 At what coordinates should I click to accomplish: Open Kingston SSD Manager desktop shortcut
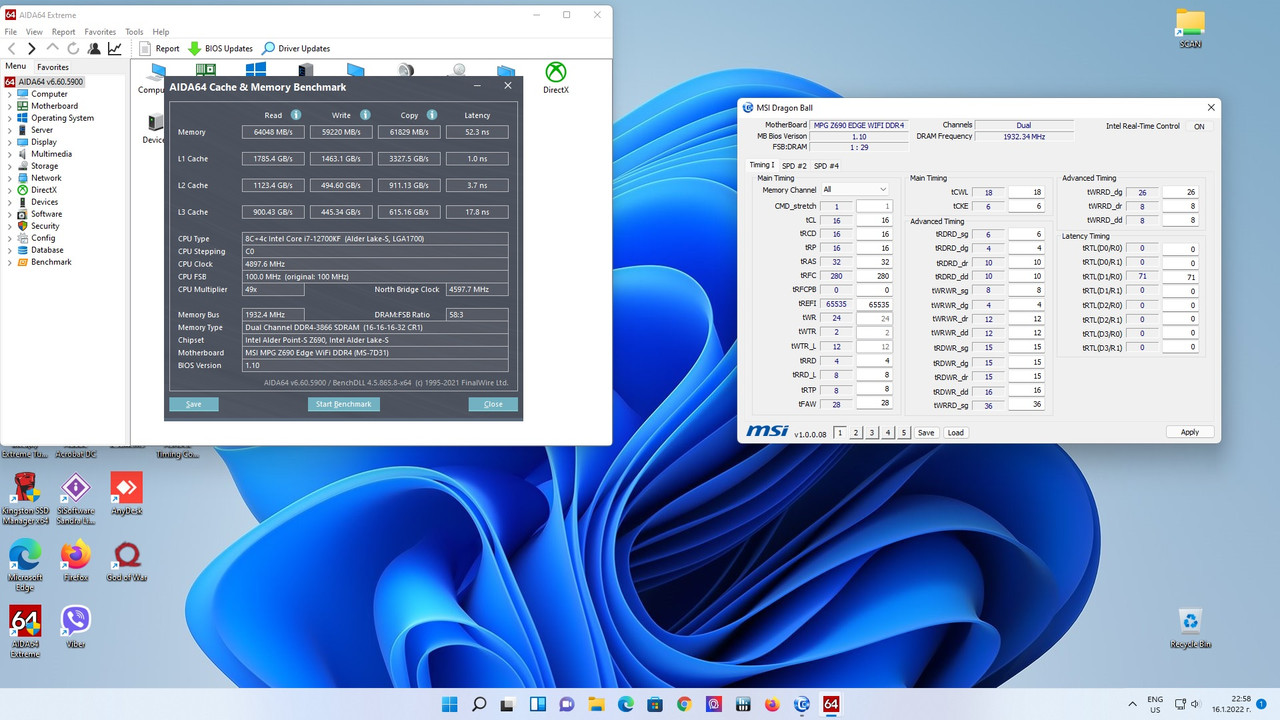point(25,498)
